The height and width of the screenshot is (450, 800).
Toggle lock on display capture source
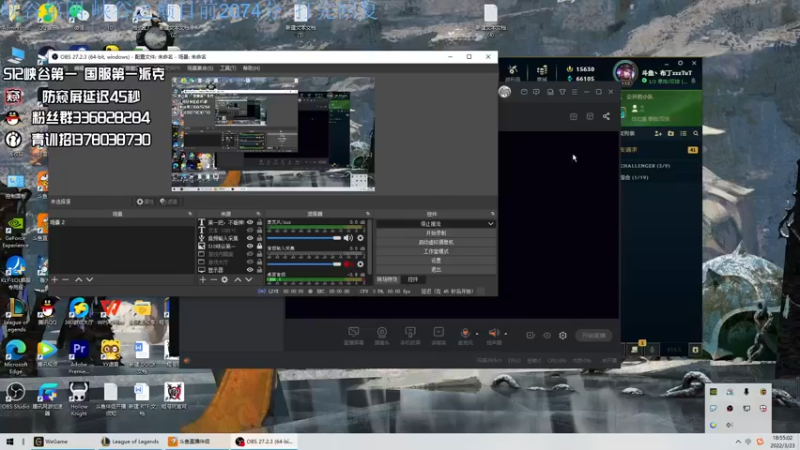tap(259, 269)
